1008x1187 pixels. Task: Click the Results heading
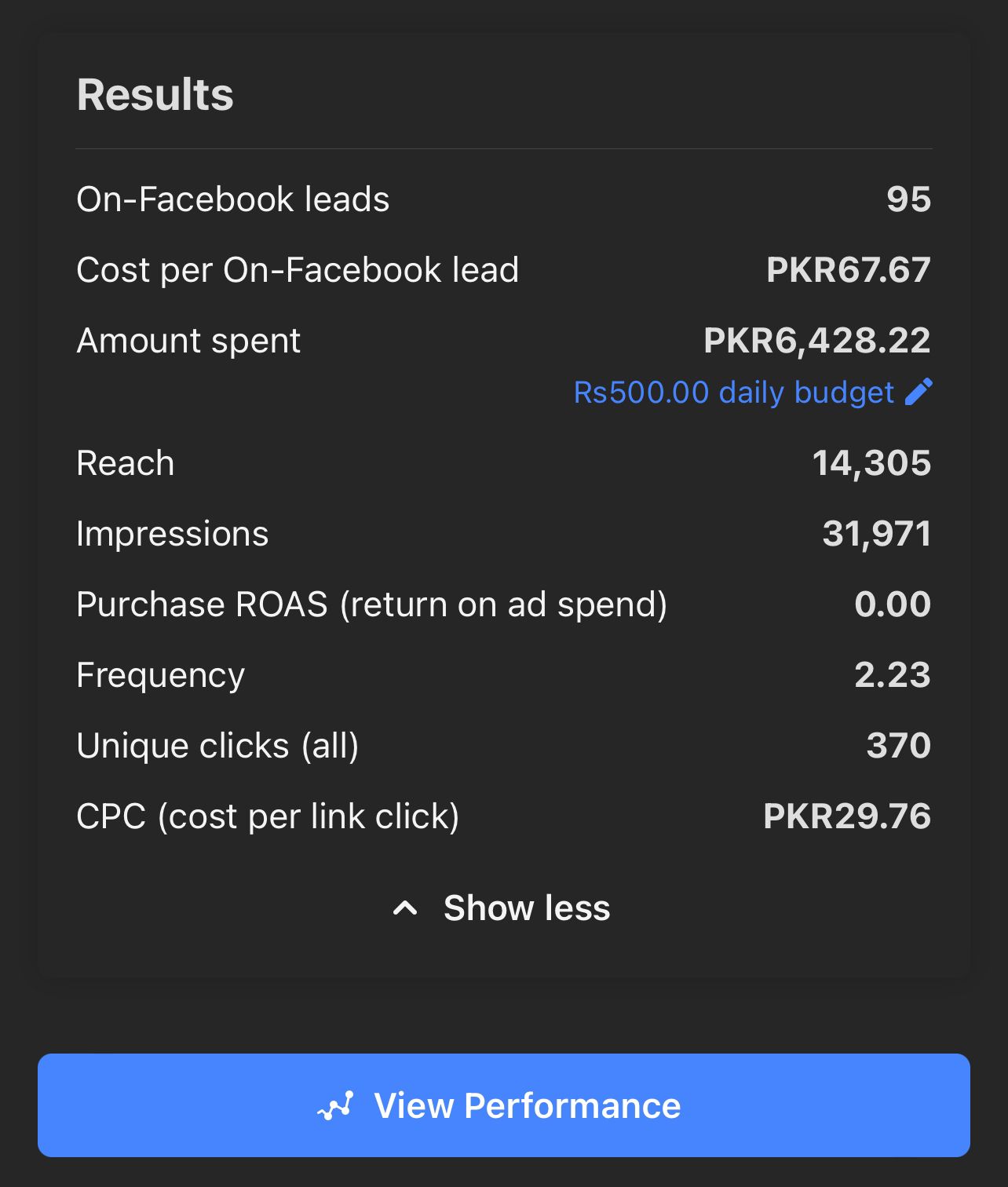click(155, 95)
